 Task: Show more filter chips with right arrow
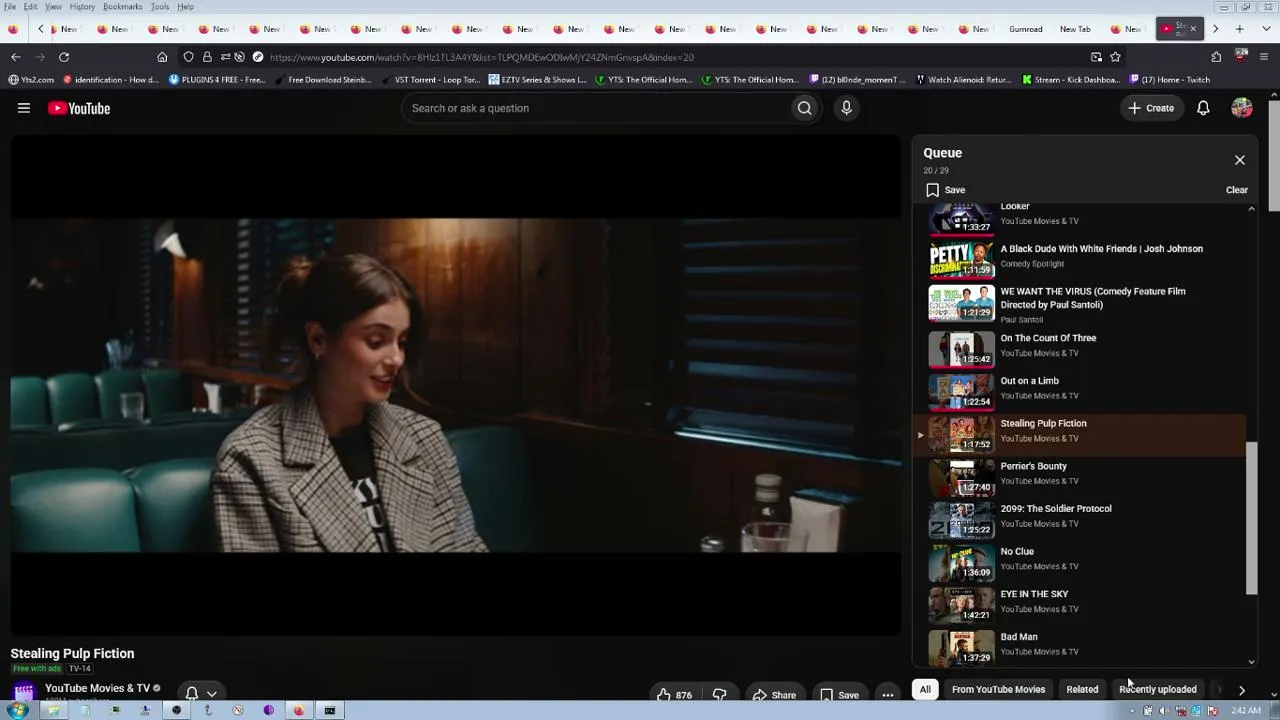pyautogui.click(x=1242, y=689)
